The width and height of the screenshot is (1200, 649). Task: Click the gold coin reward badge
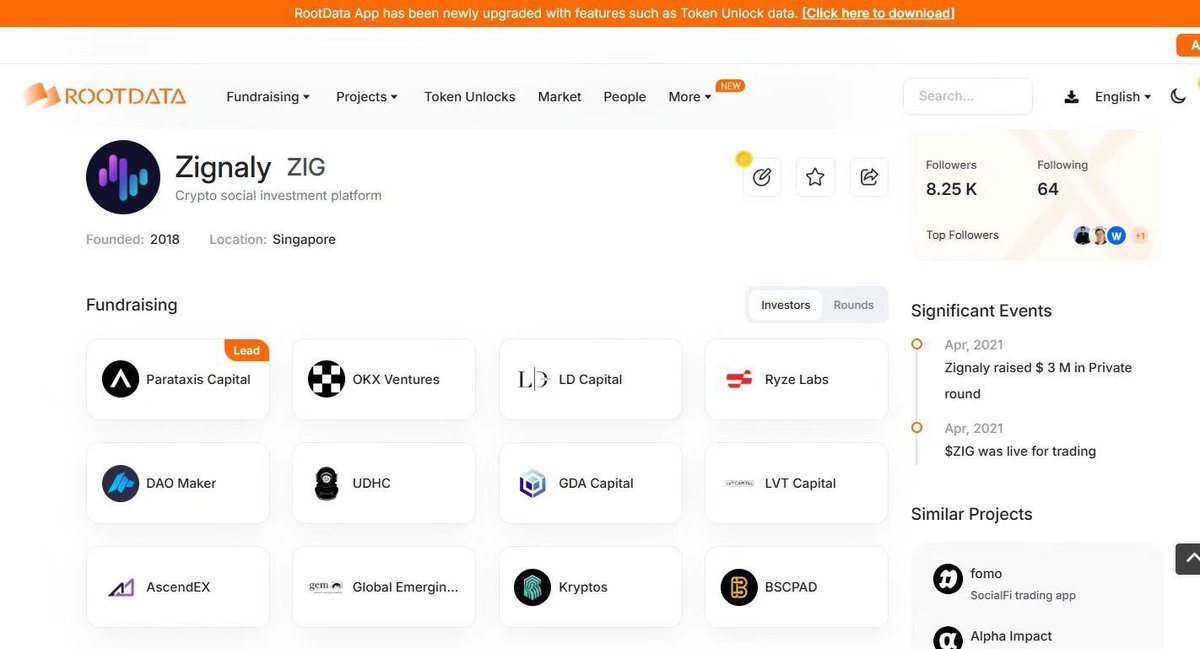coord(743,158)
